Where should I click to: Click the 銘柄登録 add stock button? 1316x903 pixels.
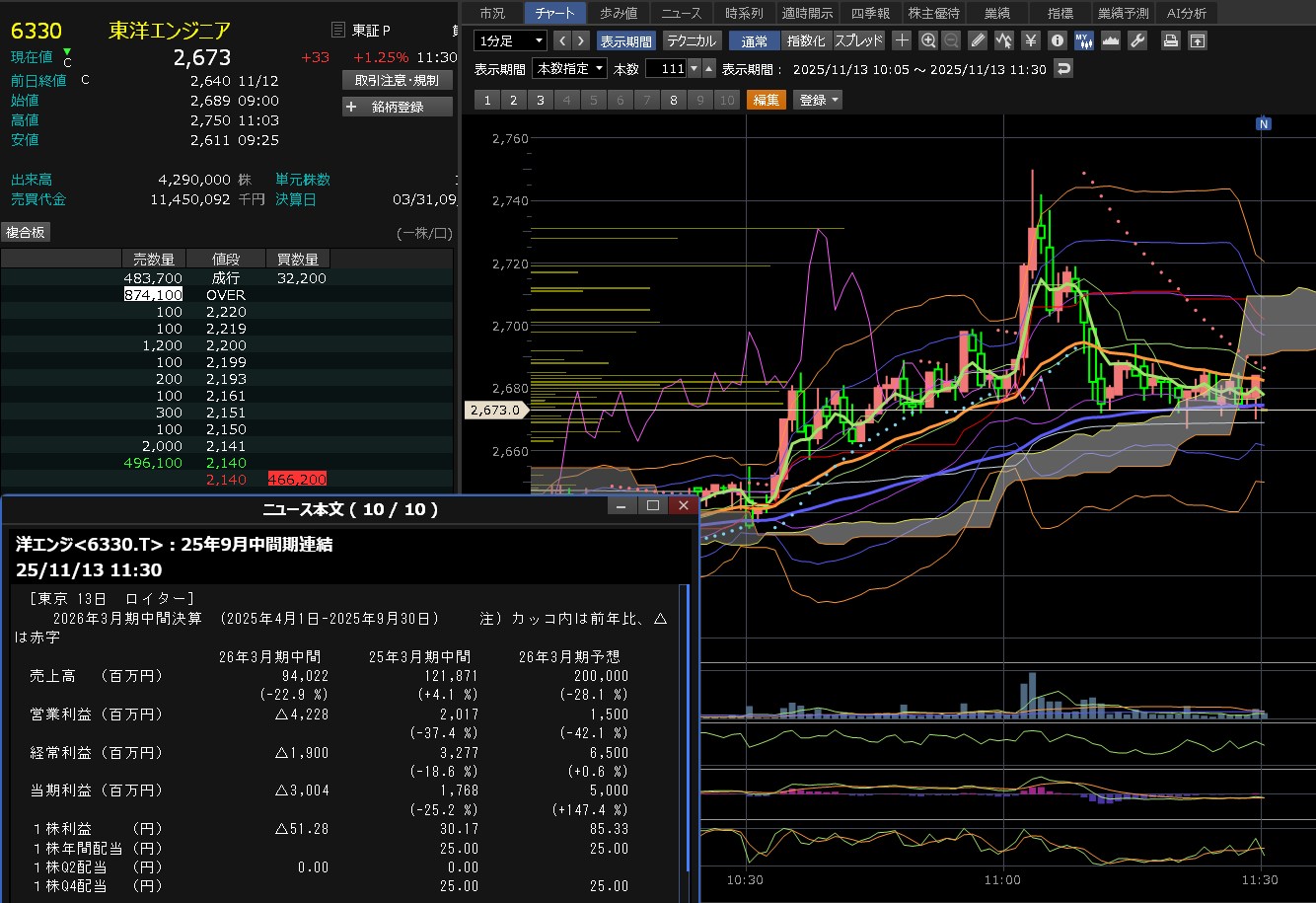coord(398,107)
